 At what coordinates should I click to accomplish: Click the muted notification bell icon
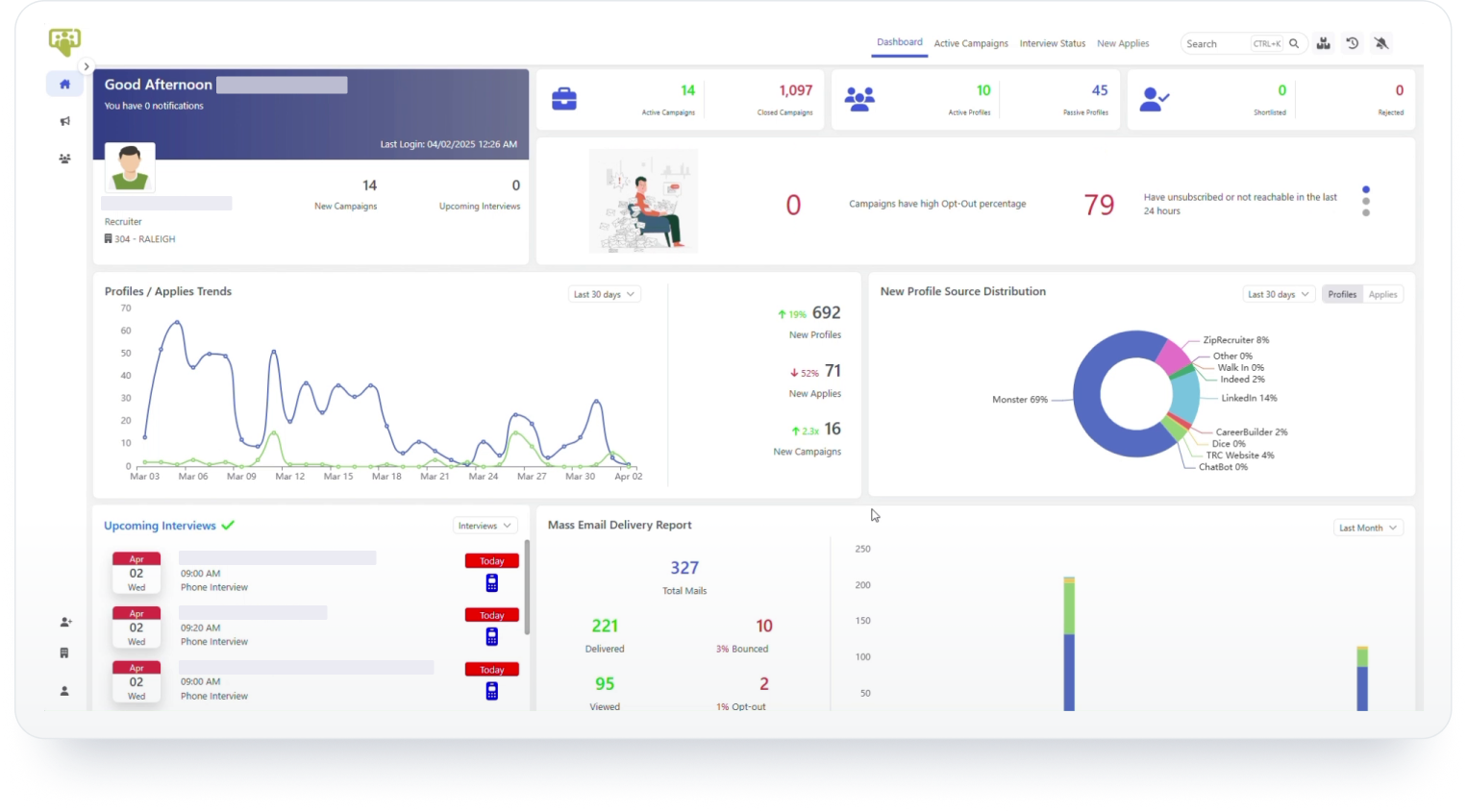[x=1381, y=43]
